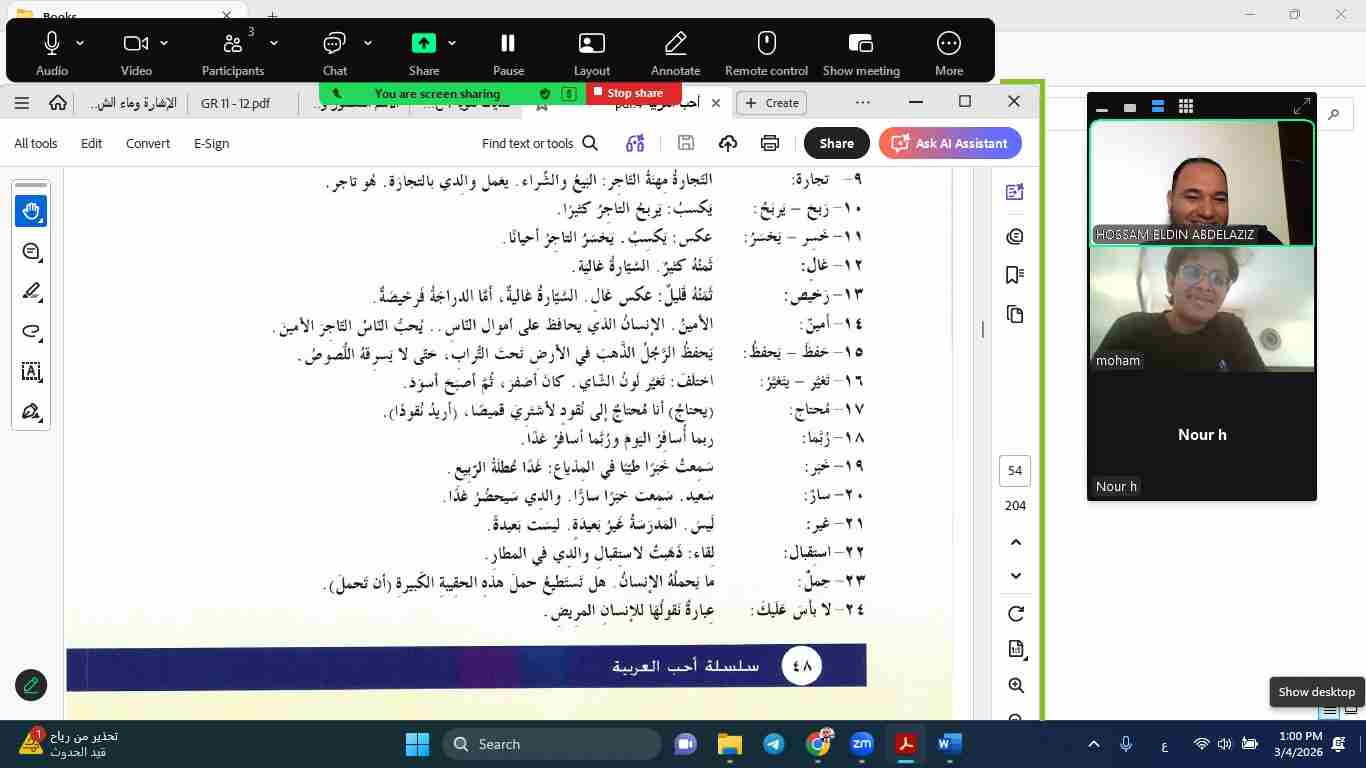Open the Convert menu
1366x768 pixels.
pos(147,144)
